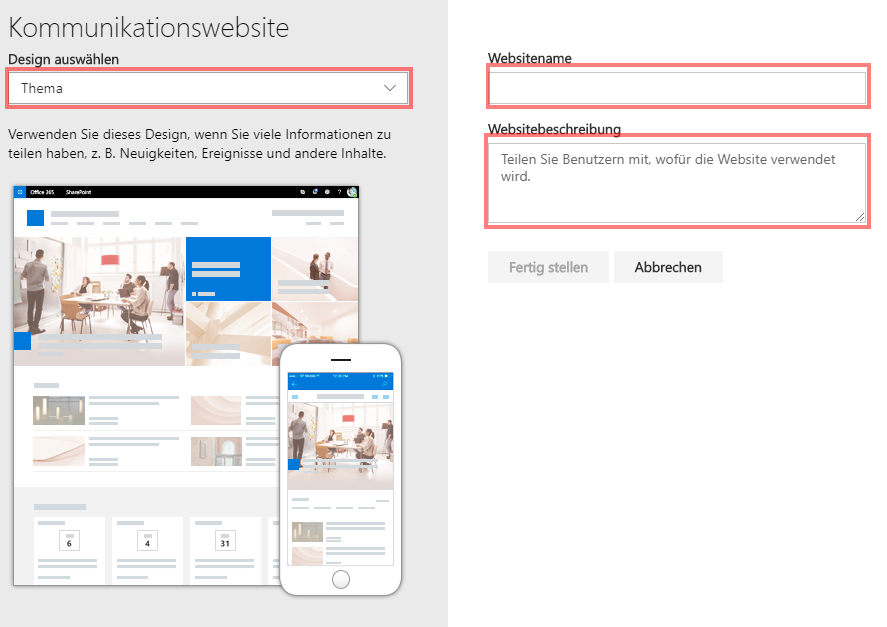Click the settings gear icon in preview header
Screen dimensions: 887x627
(327, 191)
